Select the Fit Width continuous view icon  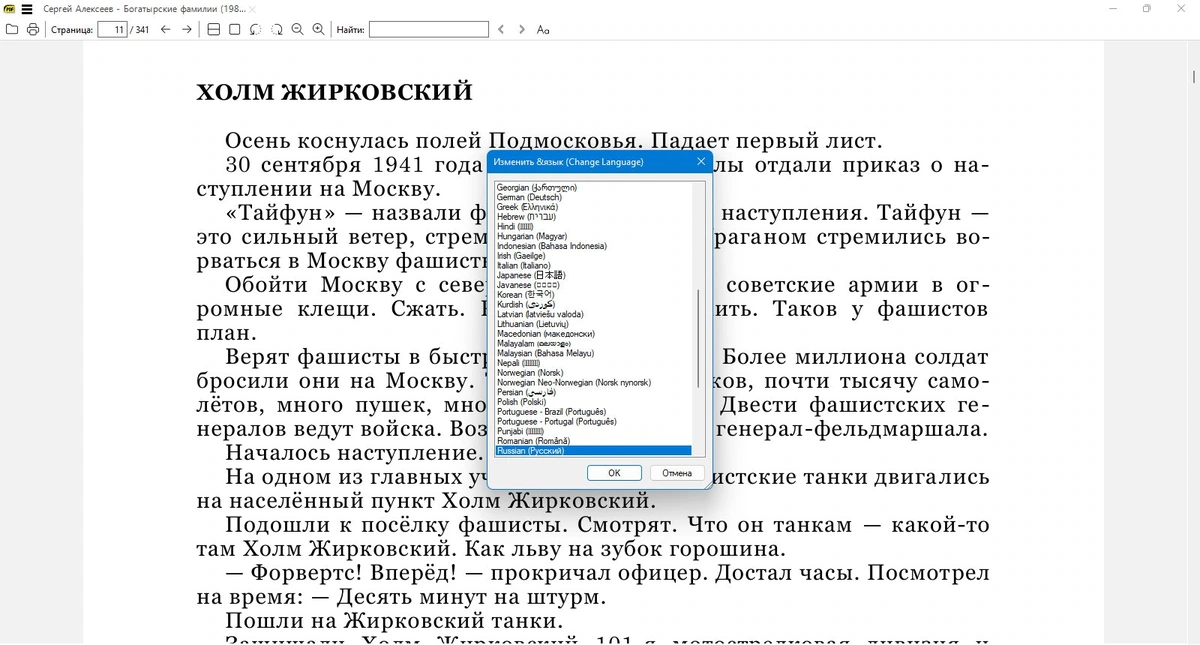[213, 30]
